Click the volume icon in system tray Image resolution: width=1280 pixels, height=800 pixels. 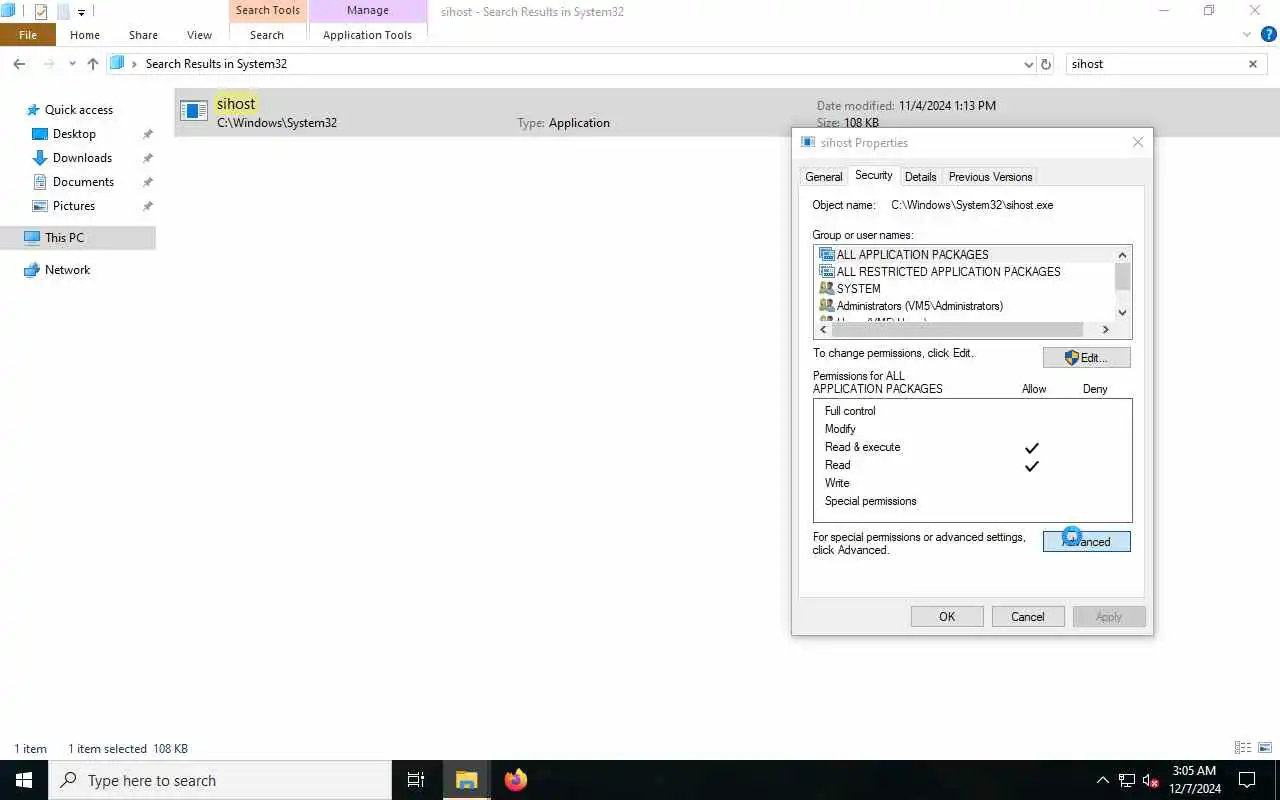1150,780
